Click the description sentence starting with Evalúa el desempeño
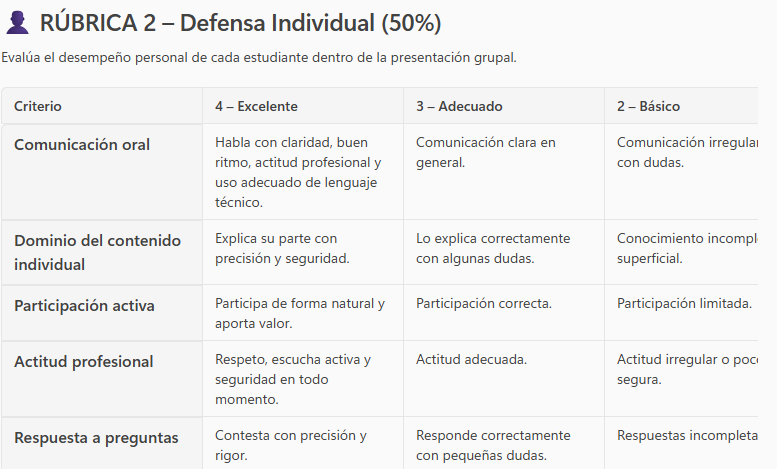This screenshot has height=469, width=777. pos(259,57)
